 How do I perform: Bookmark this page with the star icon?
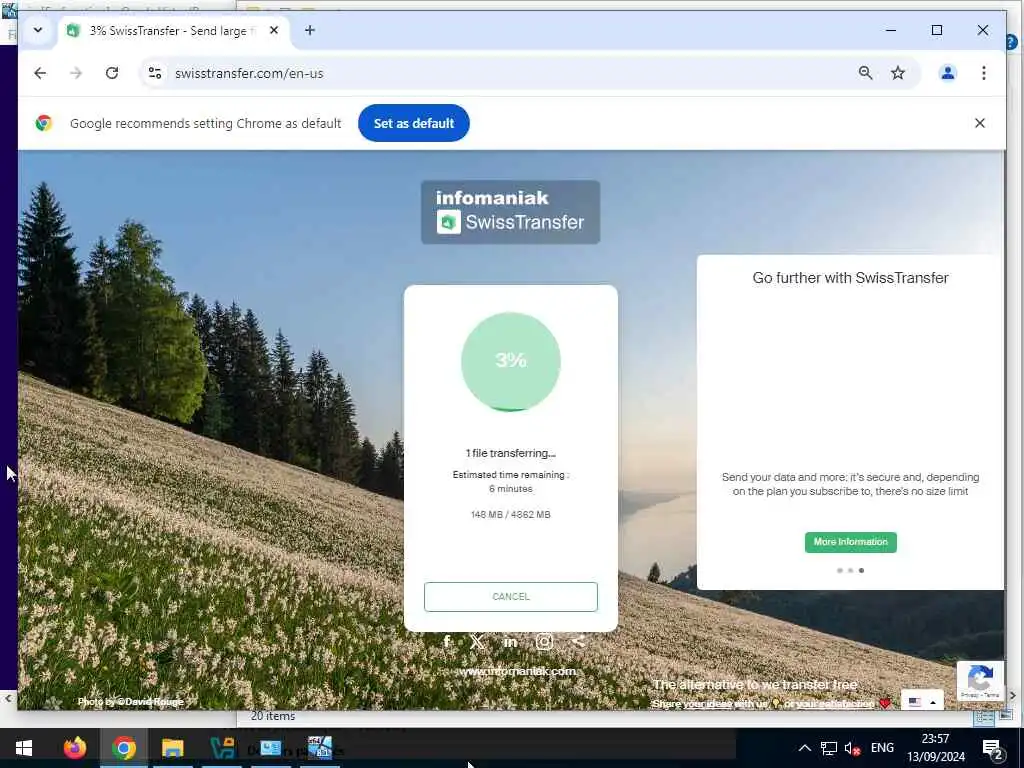(x=898, y=73)
